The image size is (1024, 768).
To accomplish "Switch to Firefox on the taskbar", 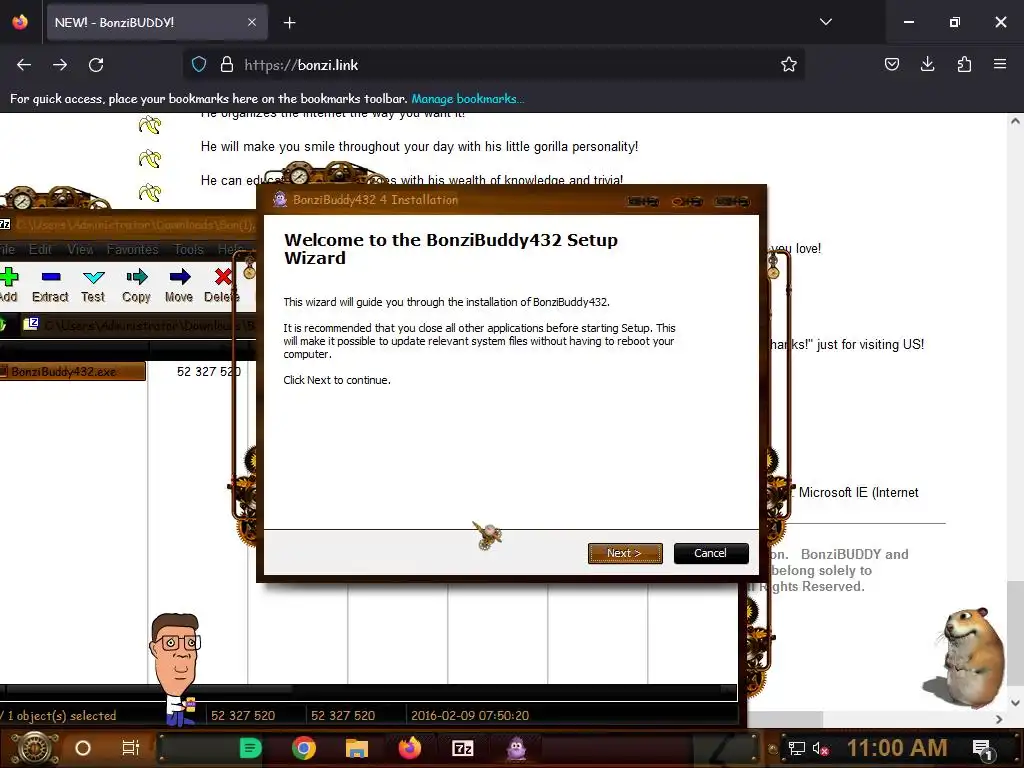I will point(410,748).
